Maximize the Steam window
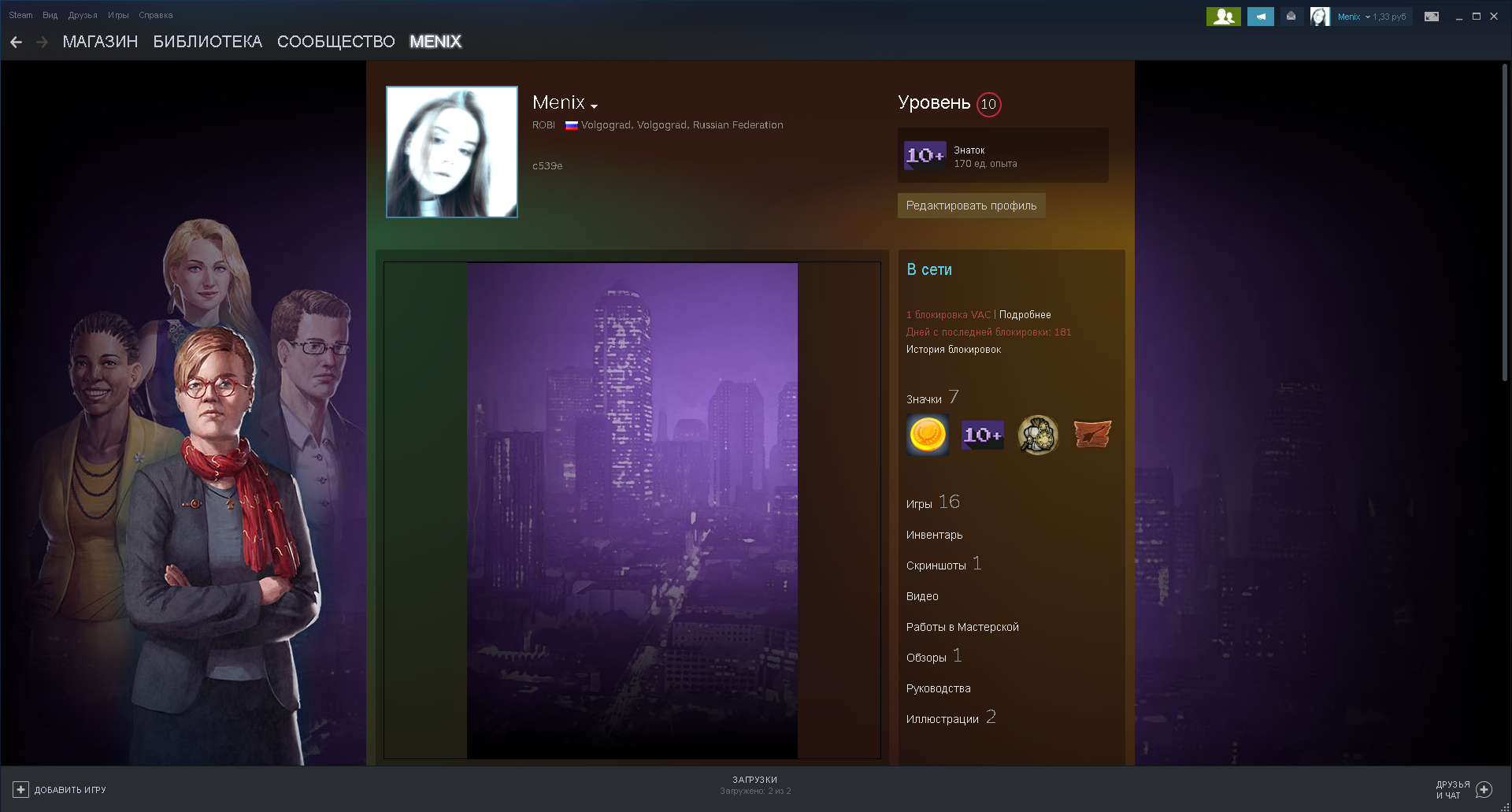 coord(1477,17)
